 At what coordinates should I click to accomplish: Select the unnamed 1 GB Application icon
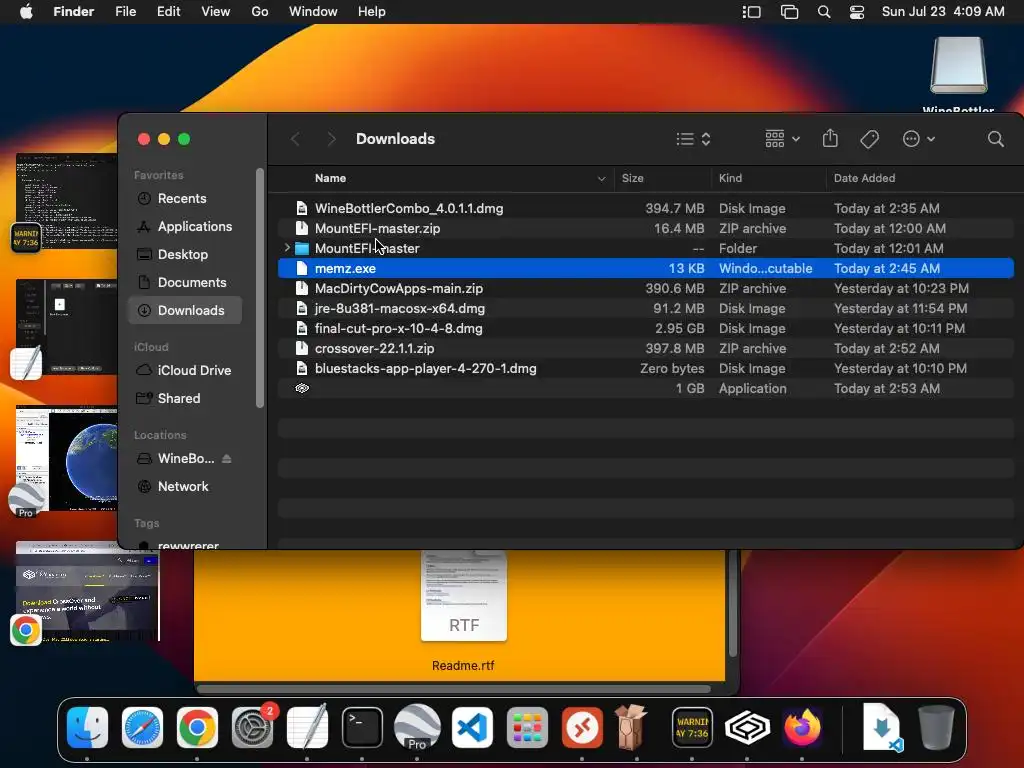pyautogui.click(x=302, y=389)
